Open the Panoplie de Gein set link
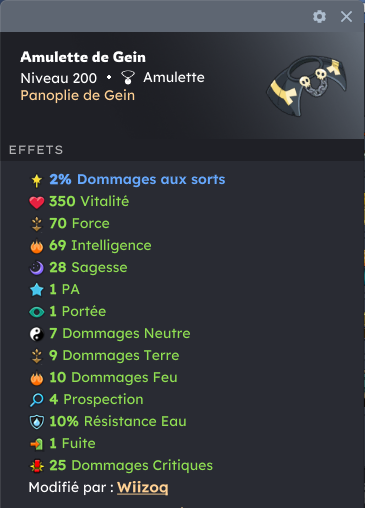Image resolution: width=365 pixels, height=508 pixels. [x=78, y=96]
